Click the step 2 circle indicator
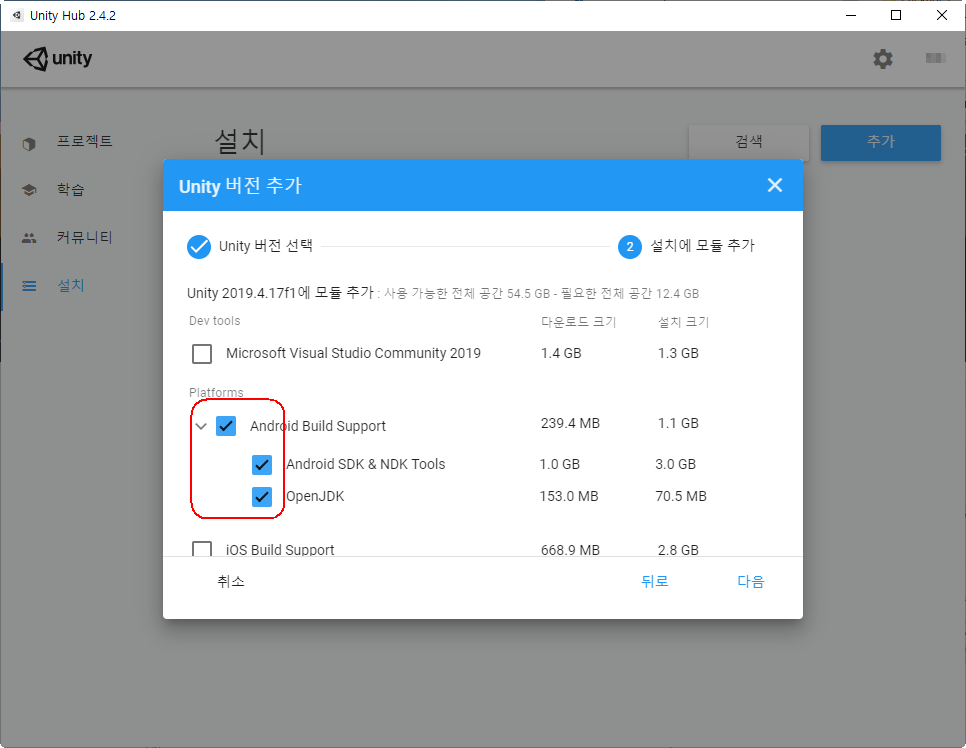966x748 pixels. (x=630, y=247)
